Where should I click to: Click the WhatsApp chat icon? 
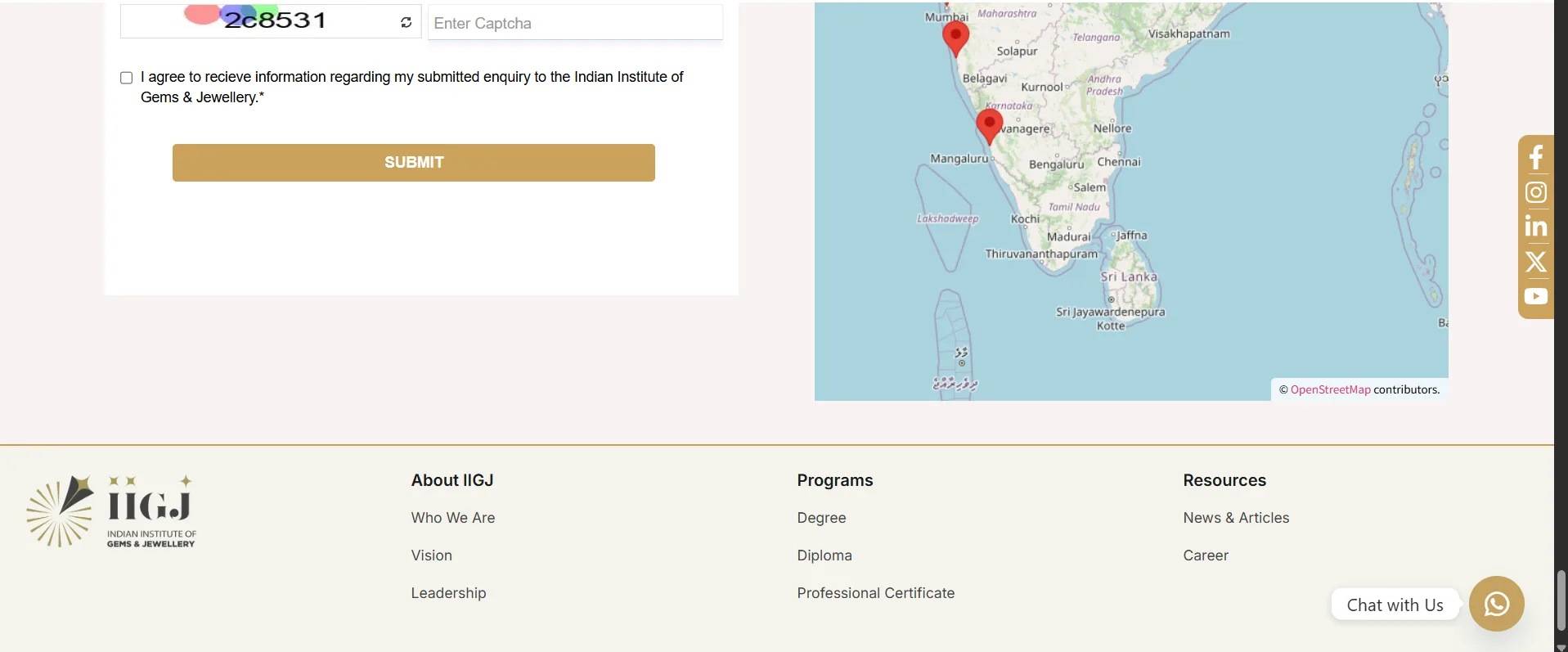click(x=1496, y=604)
